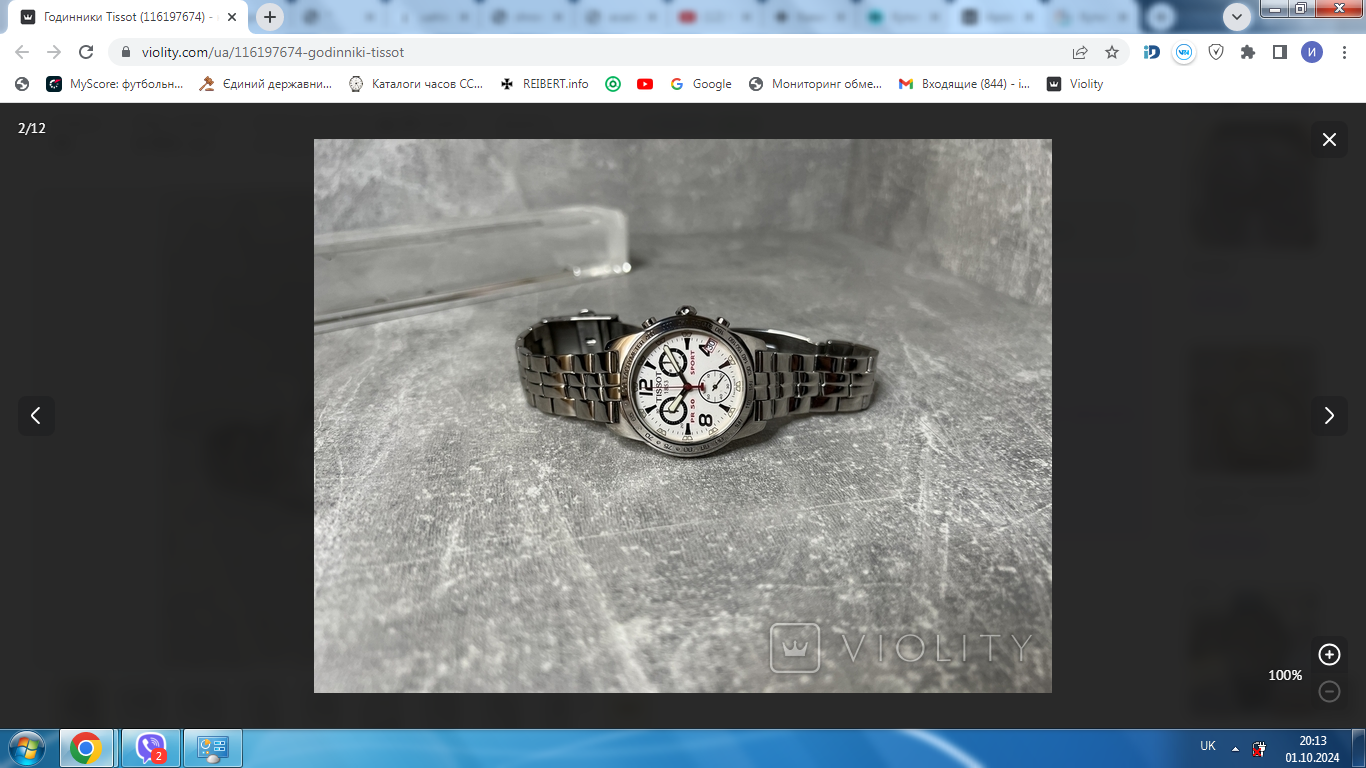
Task: Bookmark this page with the star
Action: click(1111, 52)
